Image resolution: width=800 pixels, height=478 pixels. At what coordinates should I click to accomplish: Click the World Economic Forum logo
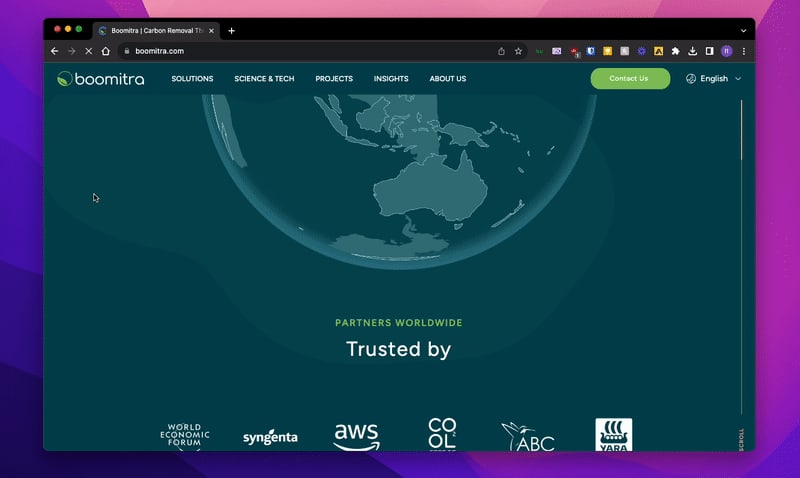coord(185,436)
